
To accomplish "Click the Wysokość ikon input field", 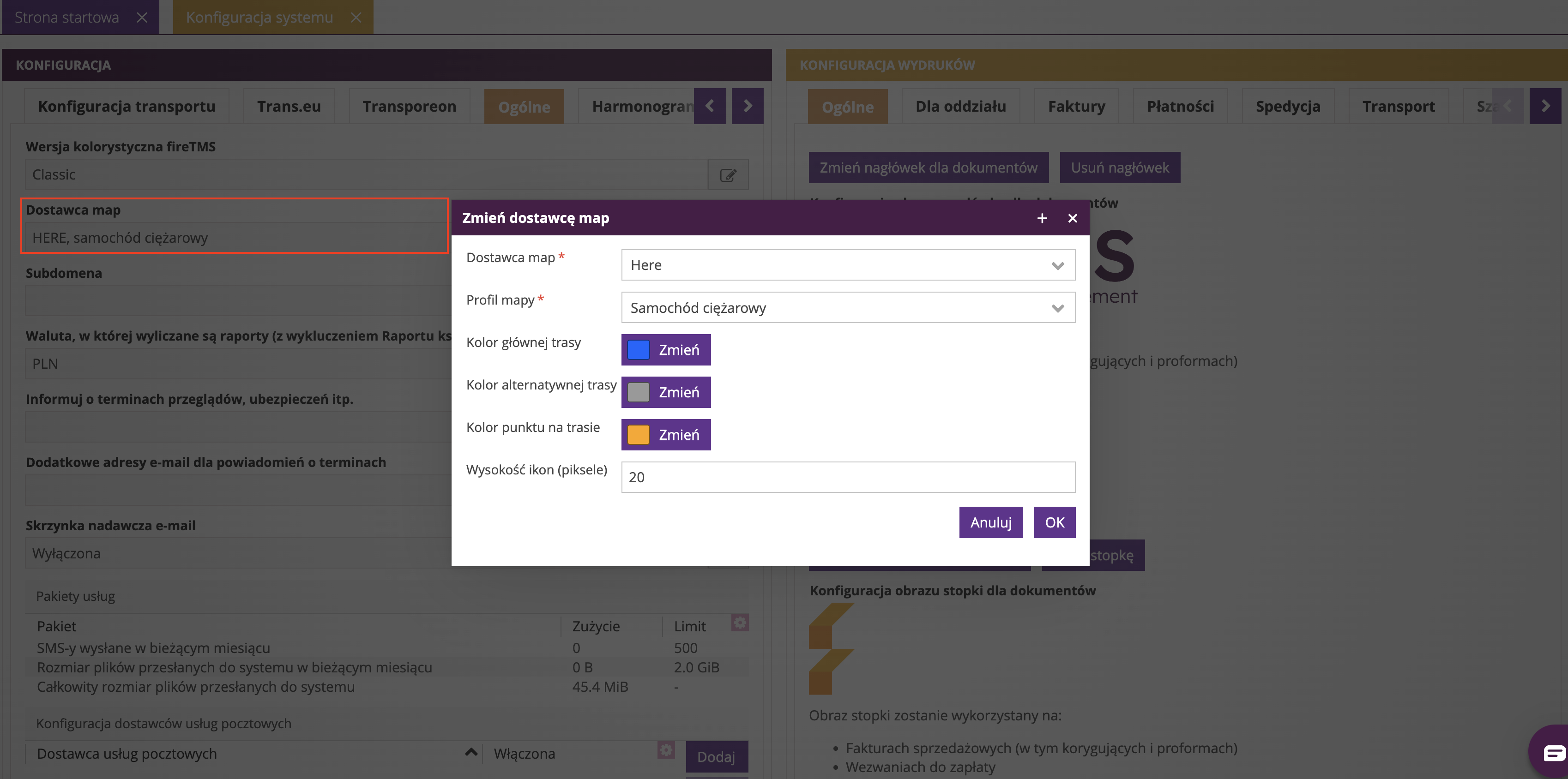I will click(x=847, y=477).
